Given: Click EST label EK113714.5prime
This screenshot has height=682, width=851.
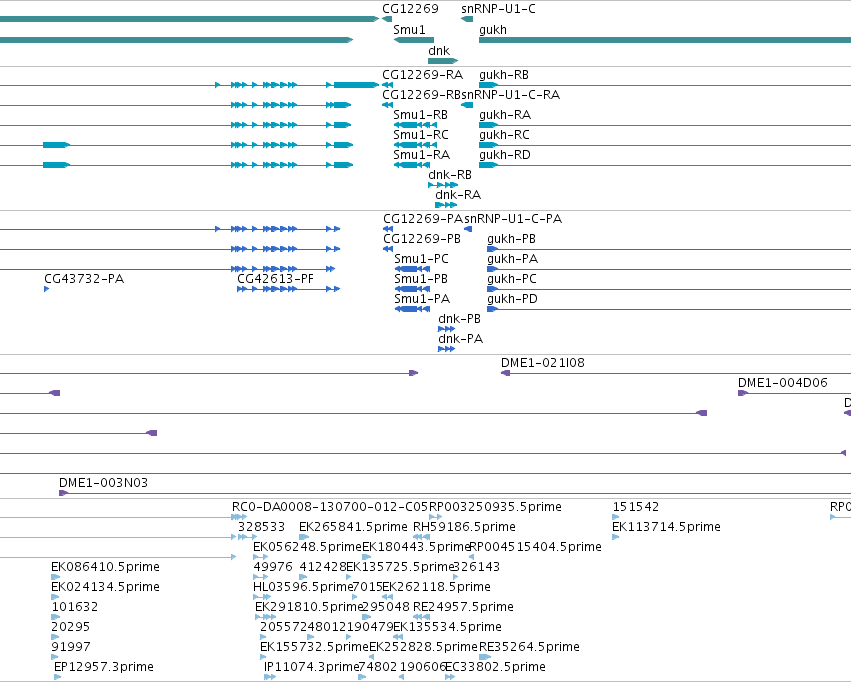Looking at the screenshot, I should [666, 527].
